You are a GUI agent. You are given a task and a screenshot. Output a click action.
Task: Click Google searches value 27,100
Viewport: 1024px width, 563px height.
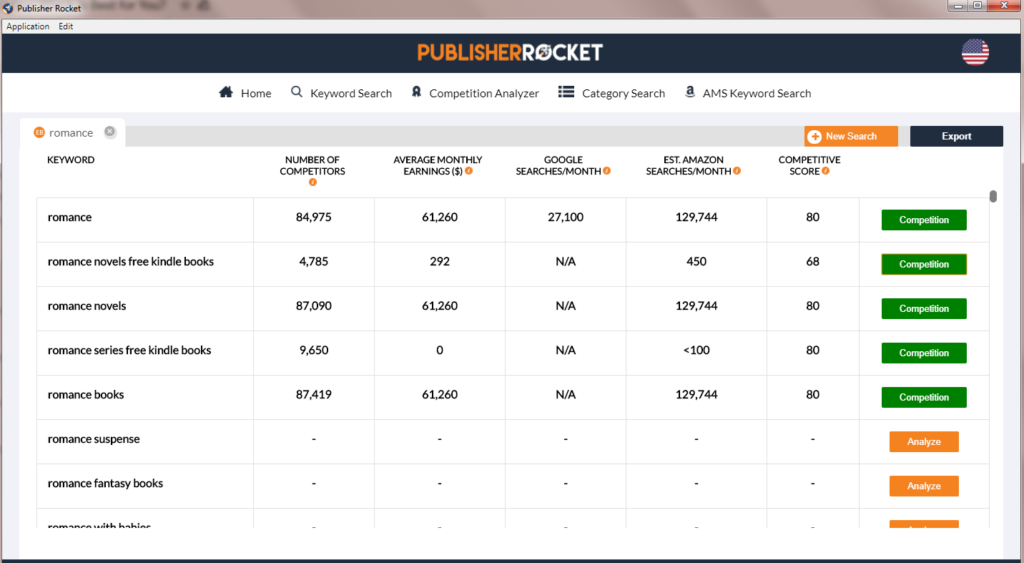point(566,217)
